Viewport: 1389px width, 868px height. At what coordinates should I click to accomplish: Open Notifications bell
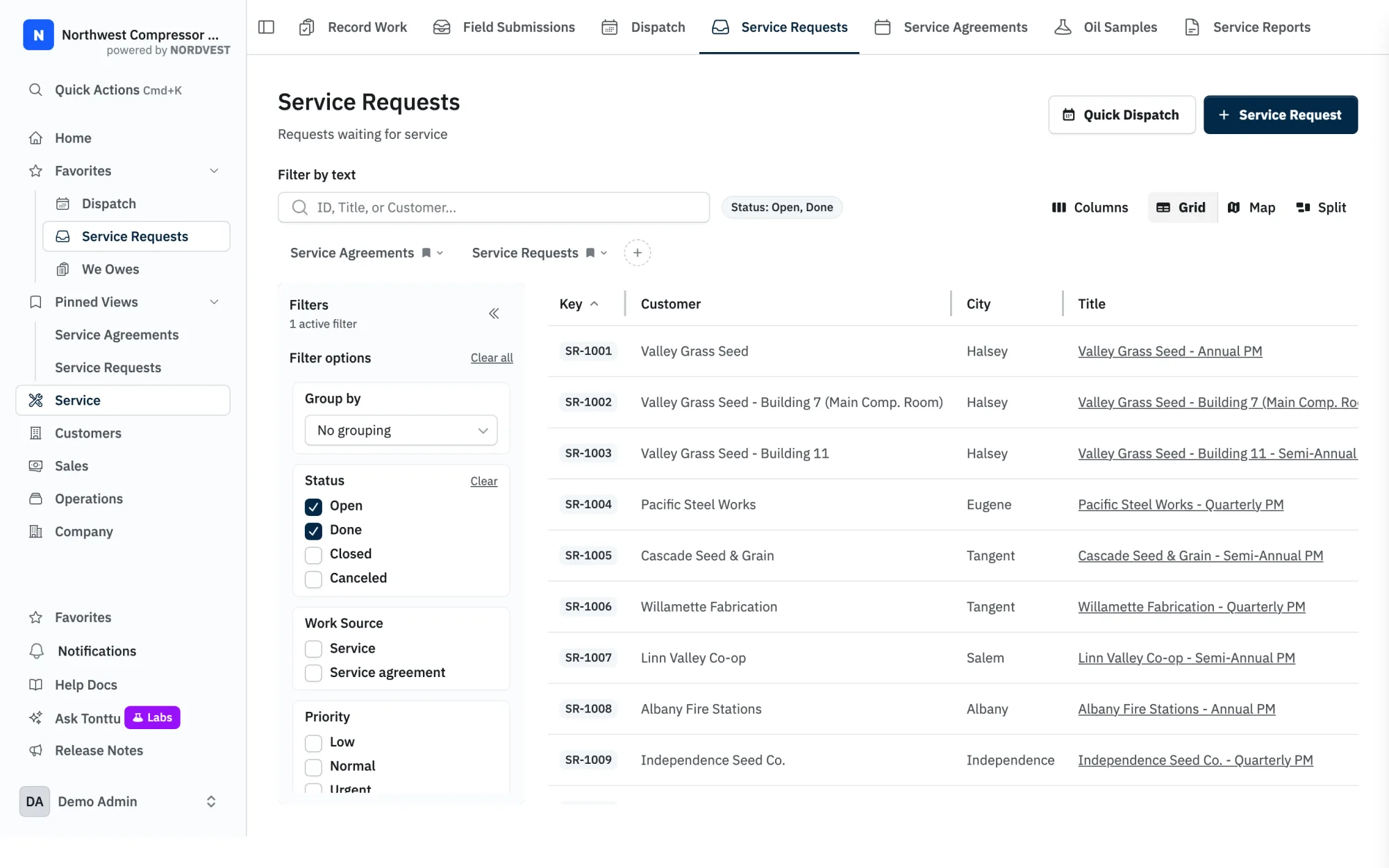97,651
